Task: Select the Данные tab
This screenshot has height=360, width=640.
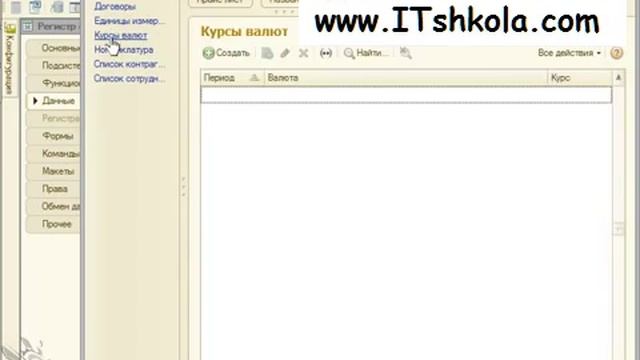Action: [53, 101]
